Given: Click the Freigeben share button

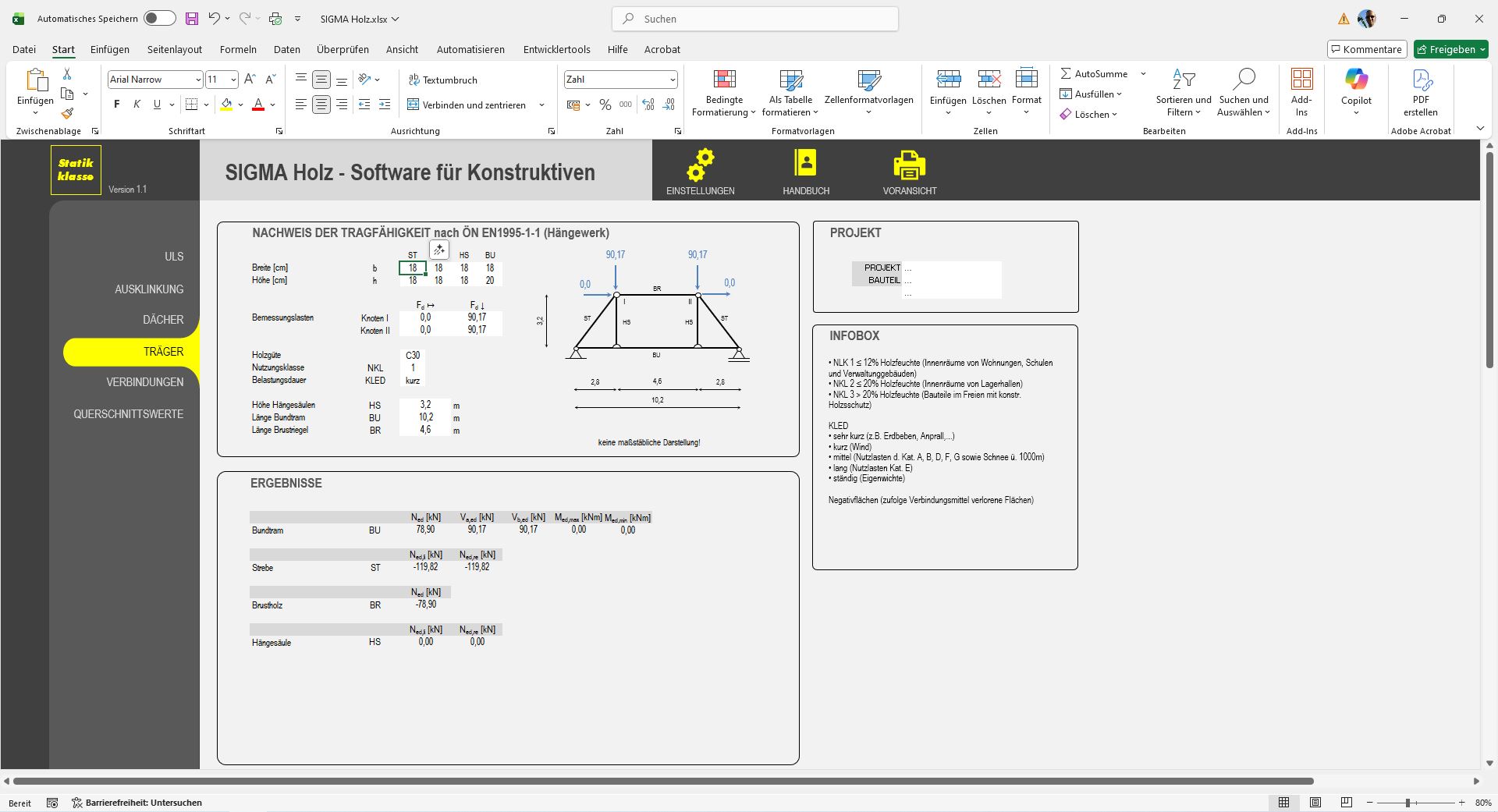Looking at the screenshot, I should pos(1450,49).
